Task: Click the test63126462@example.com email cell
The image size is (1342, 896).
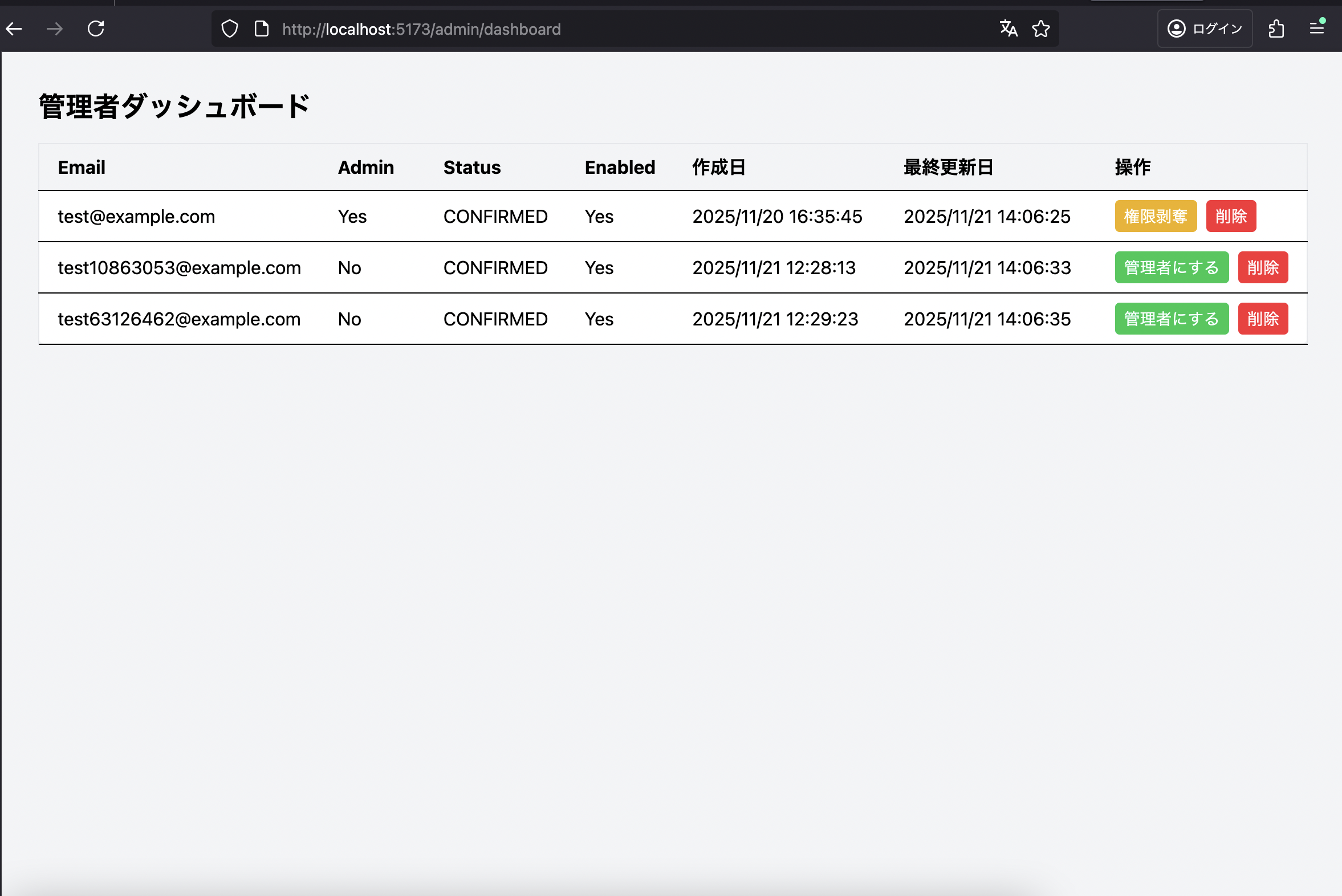Action: tap(179, 319)
